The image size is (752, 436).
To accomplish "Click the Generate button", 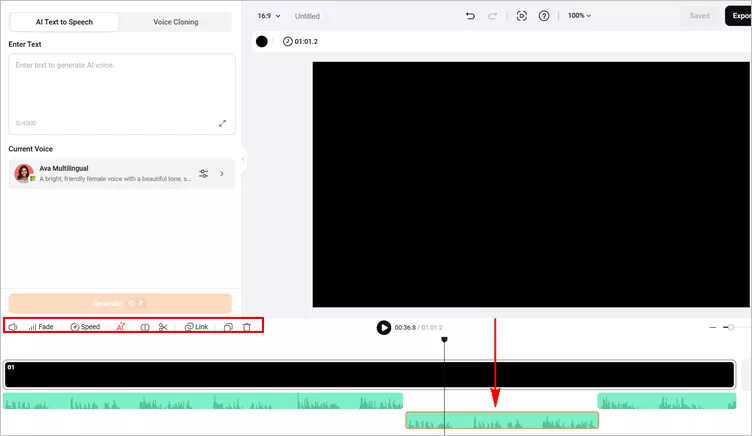I will click(x=120, y=303).
